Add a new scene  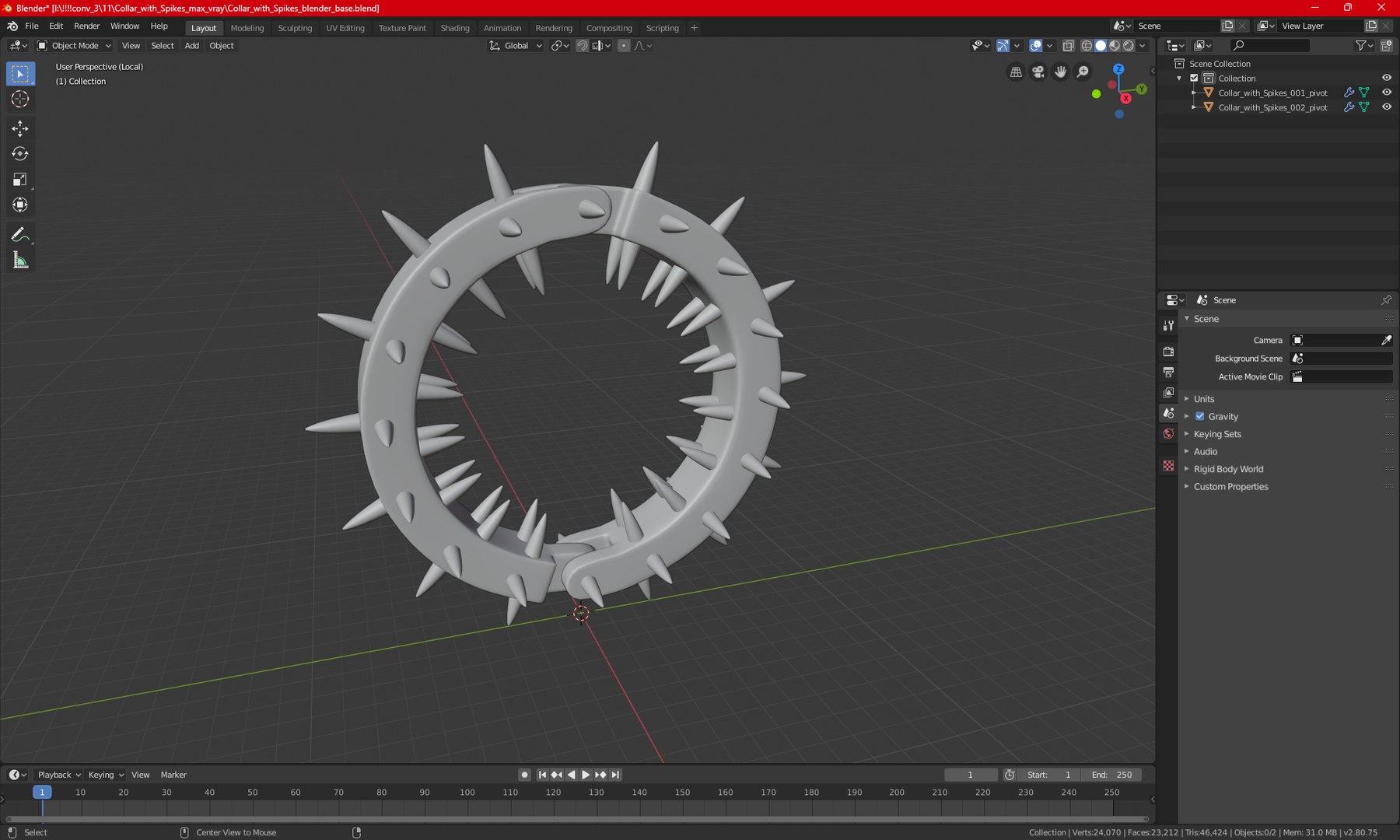1227,26
